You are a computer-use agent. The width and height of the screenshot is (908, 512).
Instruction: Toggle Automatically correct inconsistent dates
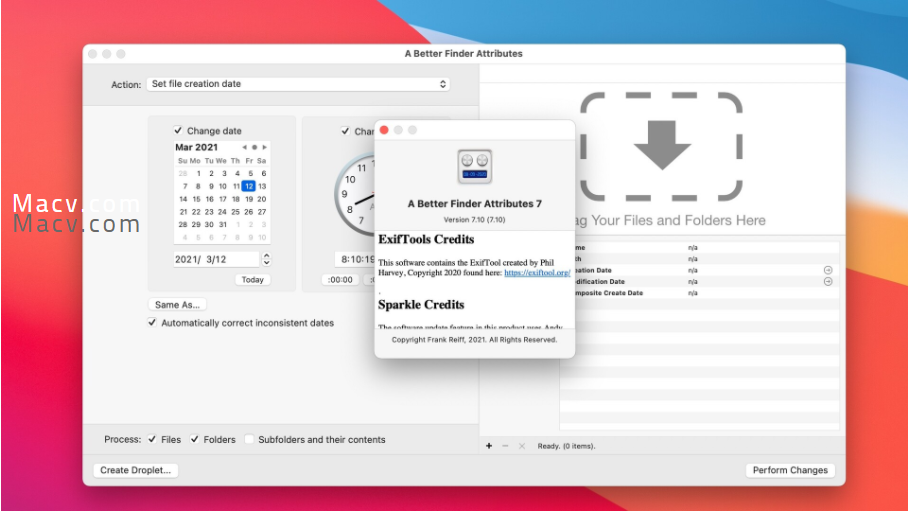tap(152, 323)
